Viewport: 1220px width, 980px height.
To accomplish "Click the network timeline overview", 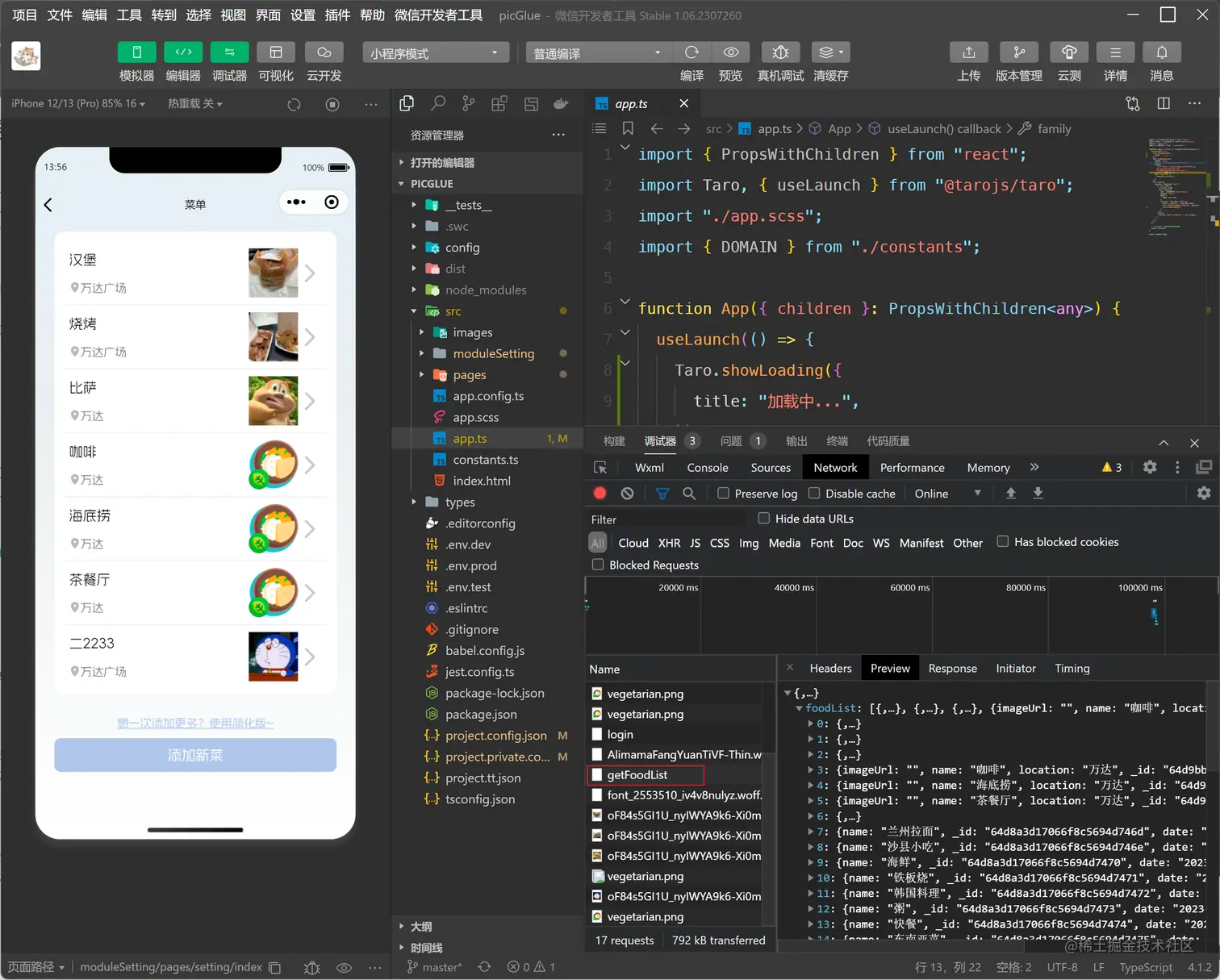I will pos(901,615).
